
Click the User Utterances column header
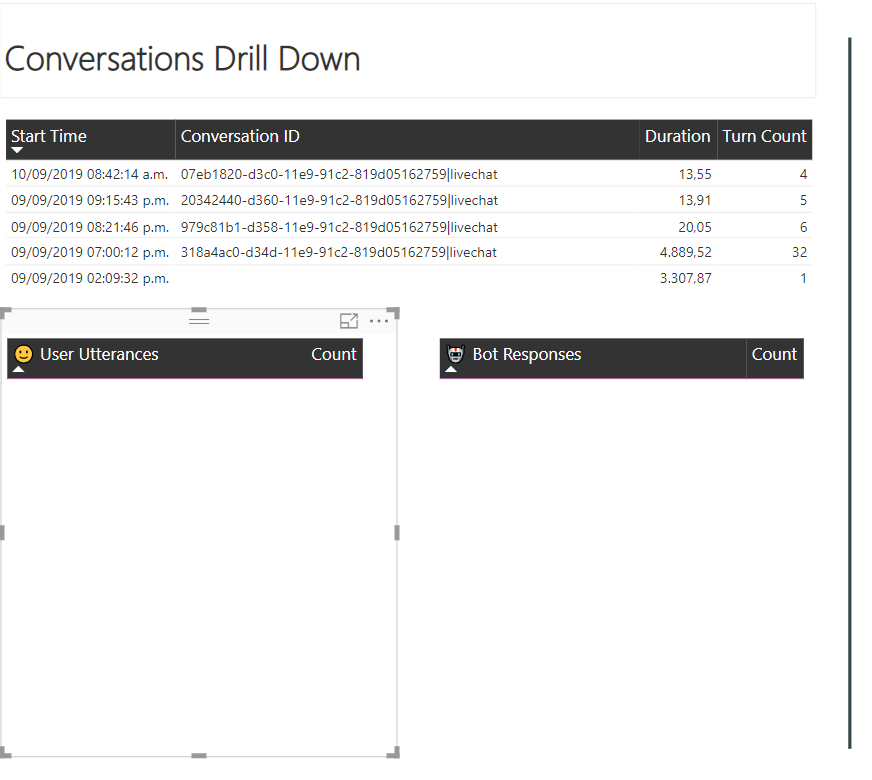tap(99, 354)
